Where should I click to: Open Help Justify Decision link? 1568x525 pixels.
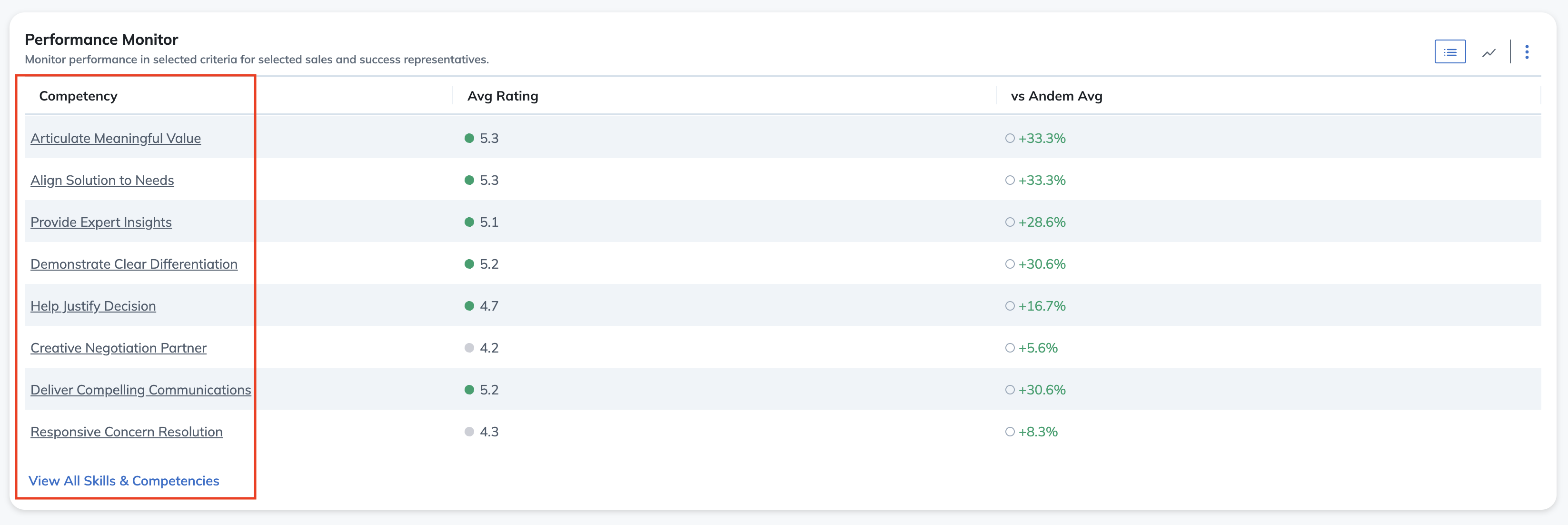[x=93, y=306]
